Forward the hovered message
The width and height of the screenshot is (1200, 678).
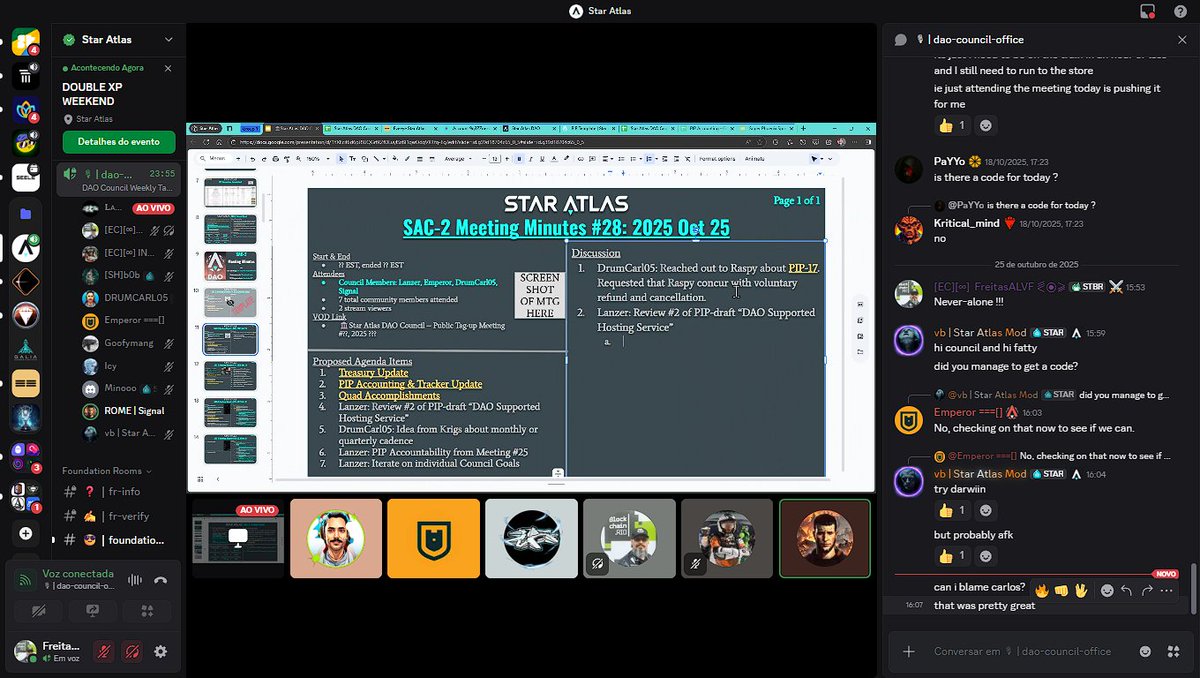click(x=1147, y=590)
